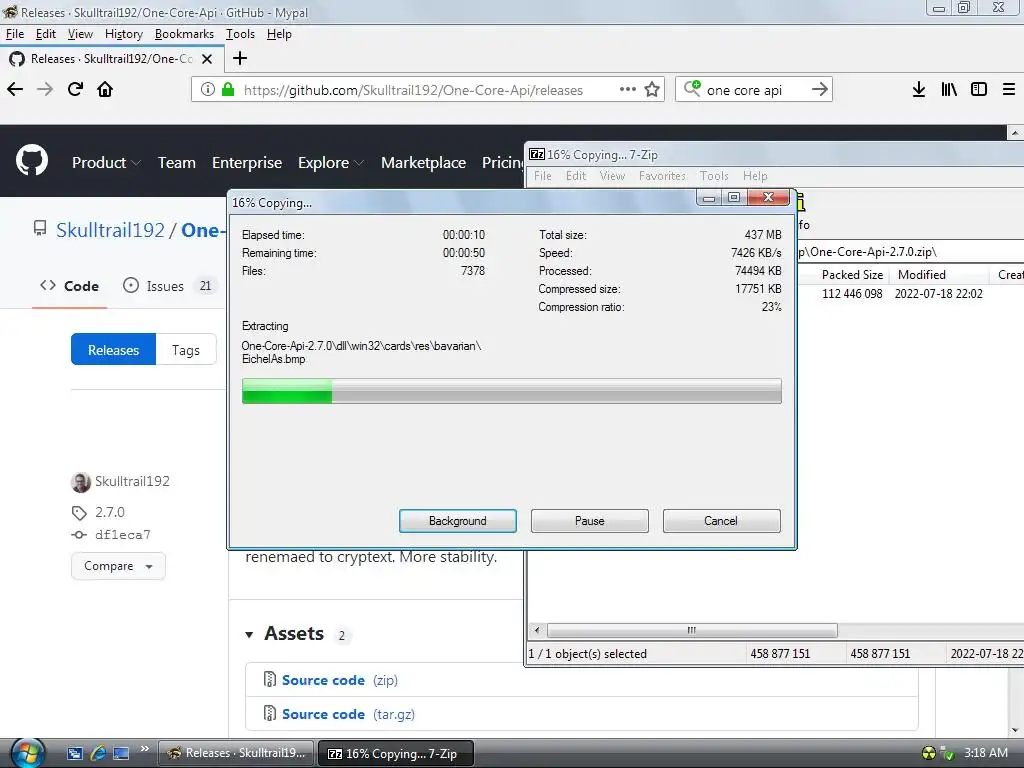Send the copy operation to Background
The image size is (1024, 768).
(x=458, y=521)
